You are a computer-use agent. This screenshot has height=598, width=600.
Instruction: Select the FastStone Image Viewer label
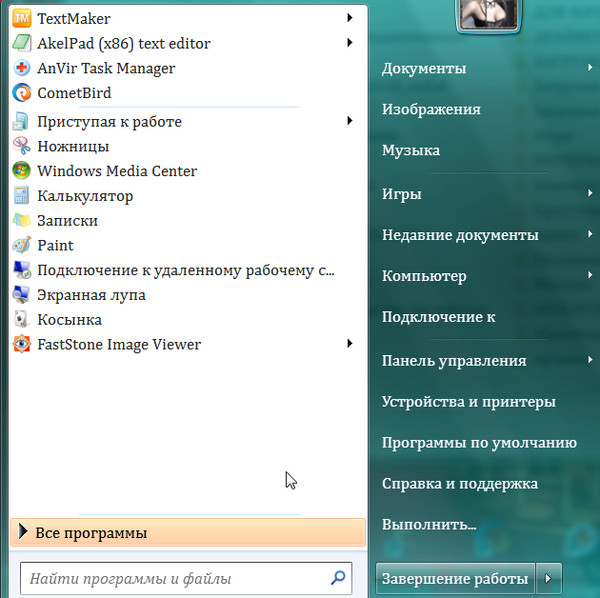pyautogui.click(x=119, y=345)
